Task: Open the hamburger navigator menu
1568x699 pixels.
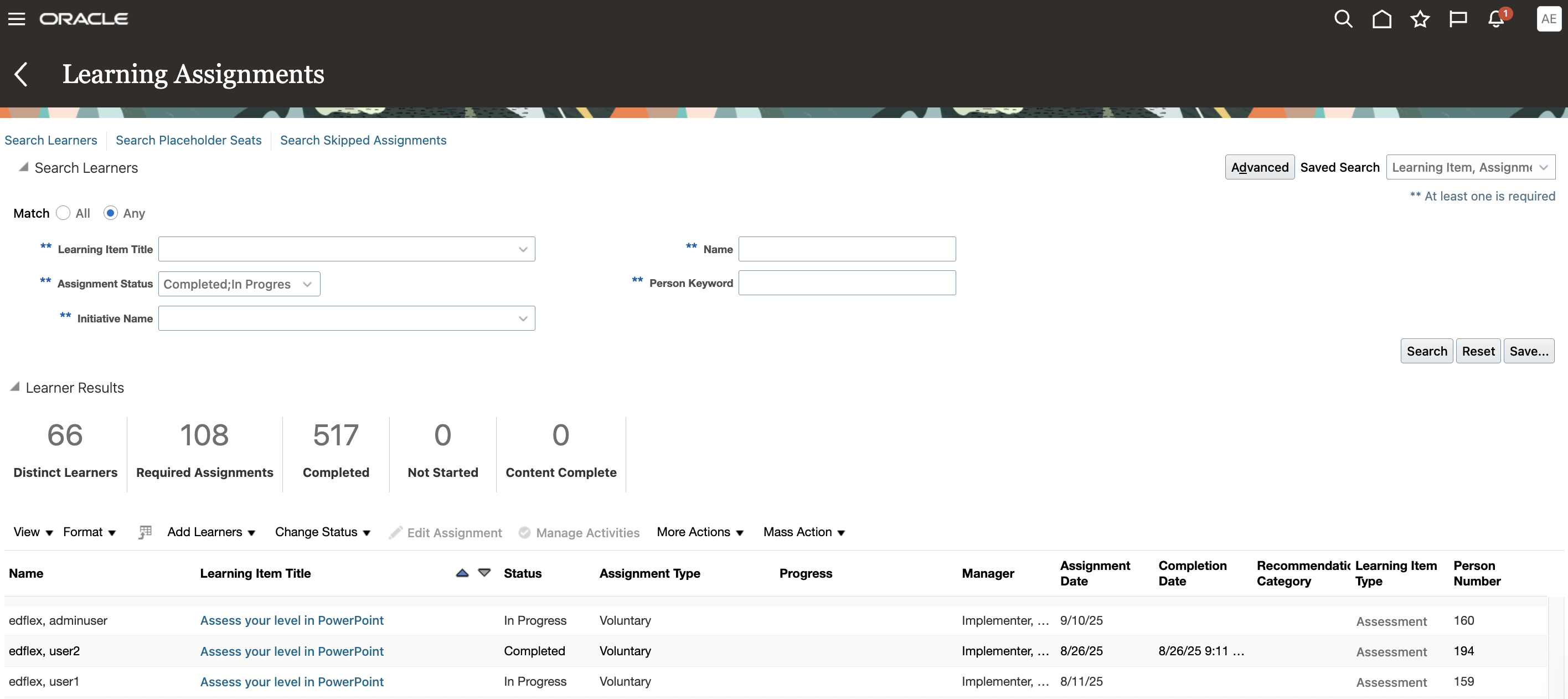Action: [x=17, y=19]
